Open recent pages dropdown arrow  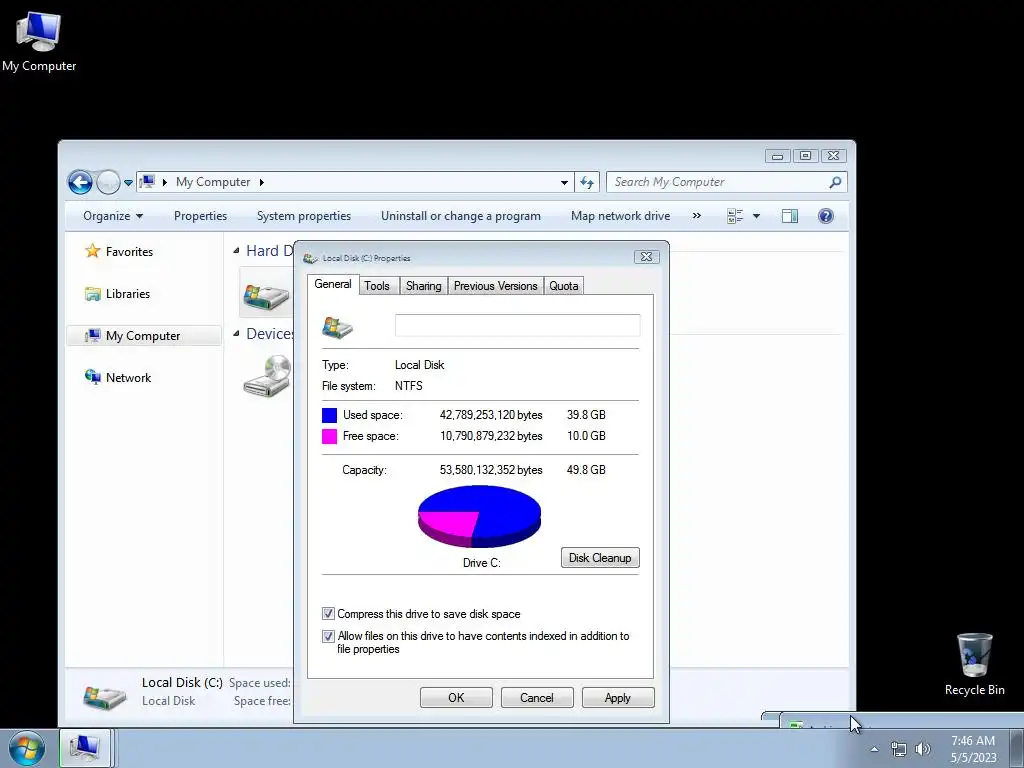tap(128, 183)
